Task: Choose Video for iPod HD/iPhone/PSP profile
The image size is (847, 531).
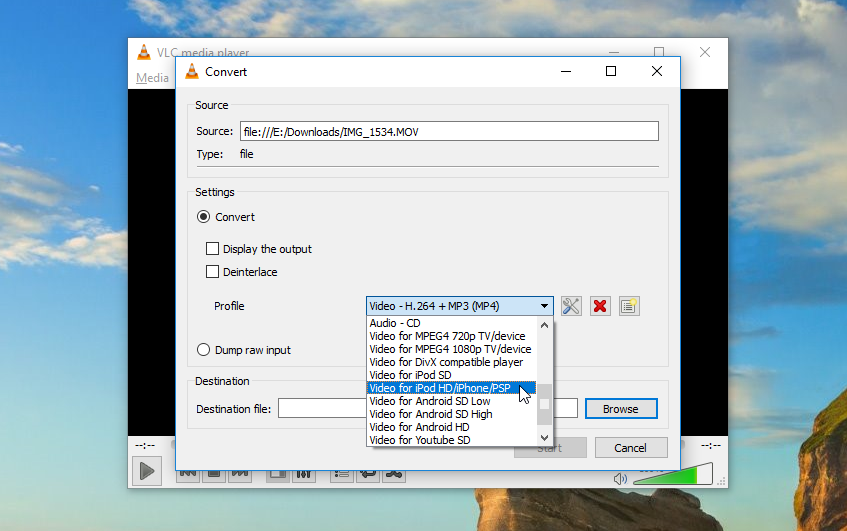Action: tap(452, 388)
